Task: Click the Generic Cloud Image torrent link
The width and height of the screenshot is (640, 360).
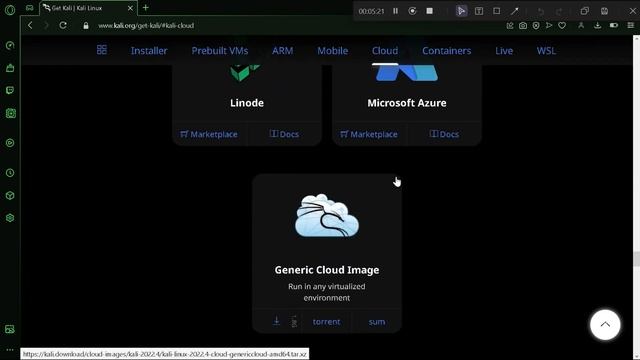Action: point(327,322)
